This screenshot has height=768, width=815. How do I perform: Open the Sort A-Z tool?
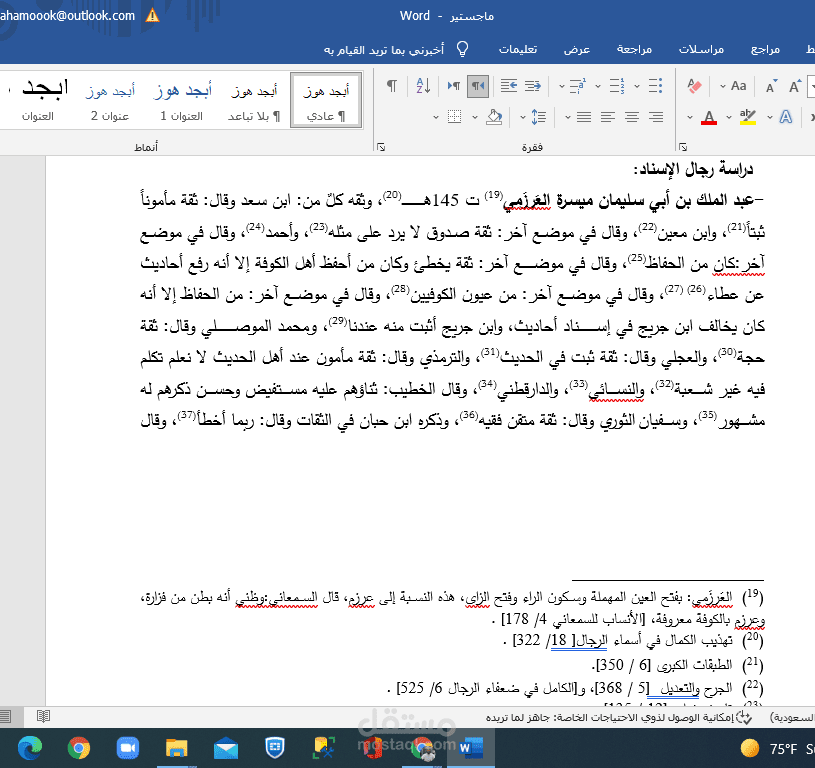tap(423, 86)
